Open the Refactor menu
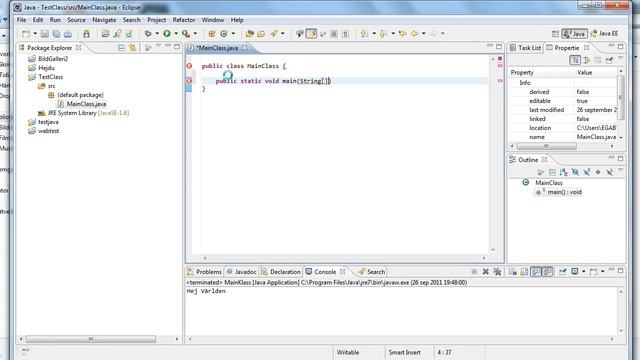Viewport: 640px width, 360px height. (x=184, y=20)
